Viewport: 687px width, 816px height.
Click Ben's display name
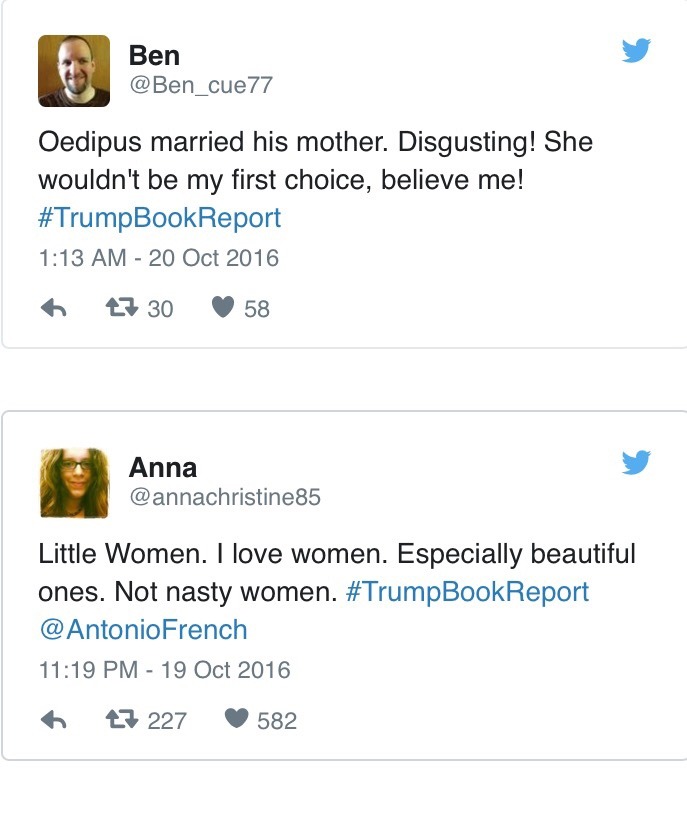(x=154, y=57)
